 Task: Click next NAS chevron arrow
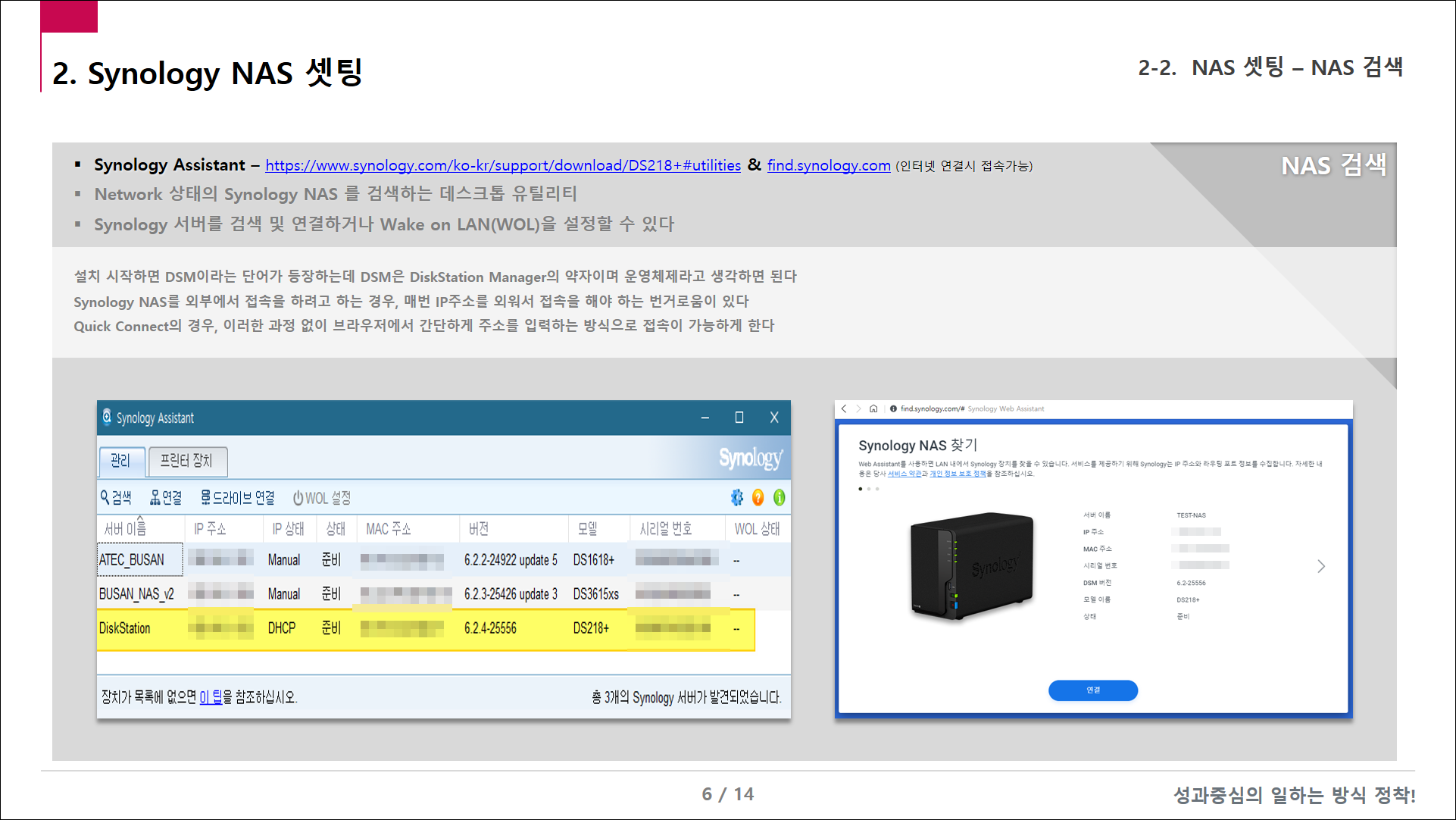[1321, 566]
